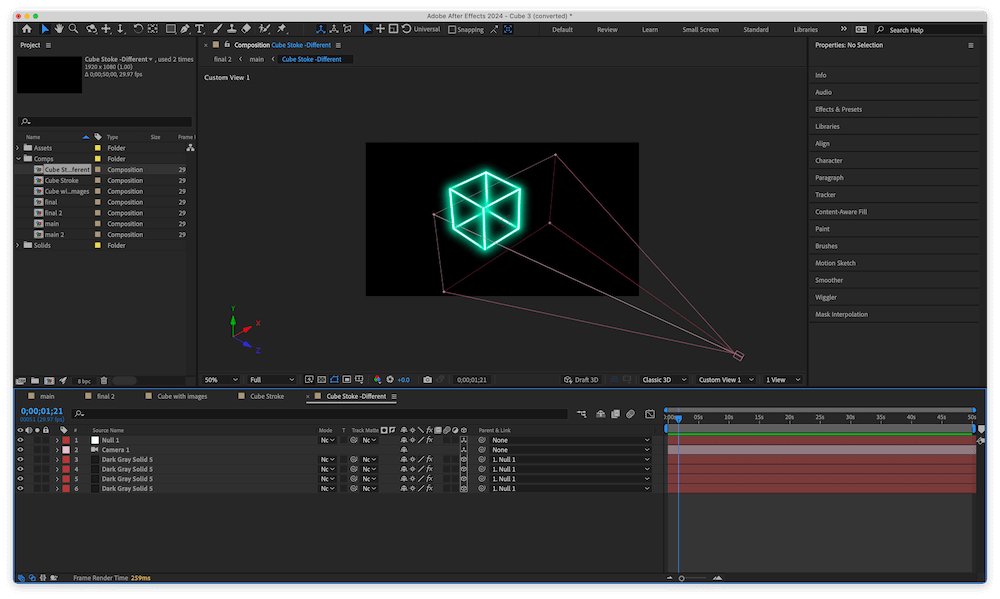Choose the Puppet Pin tool

[x=282, y=29]
